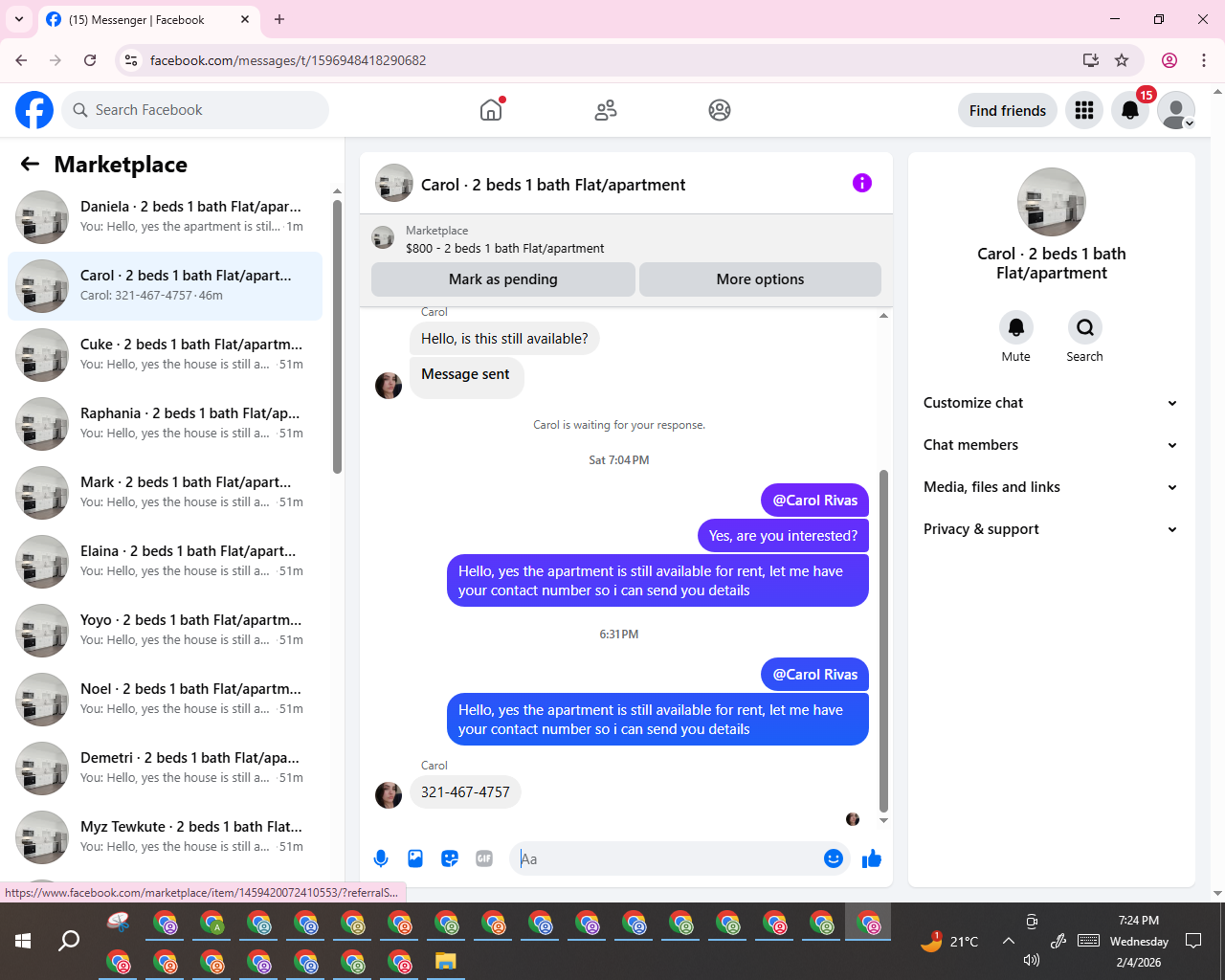Open Chrome's three-dot menu
1225x980 pixels.
click(x=1204, y=60)
